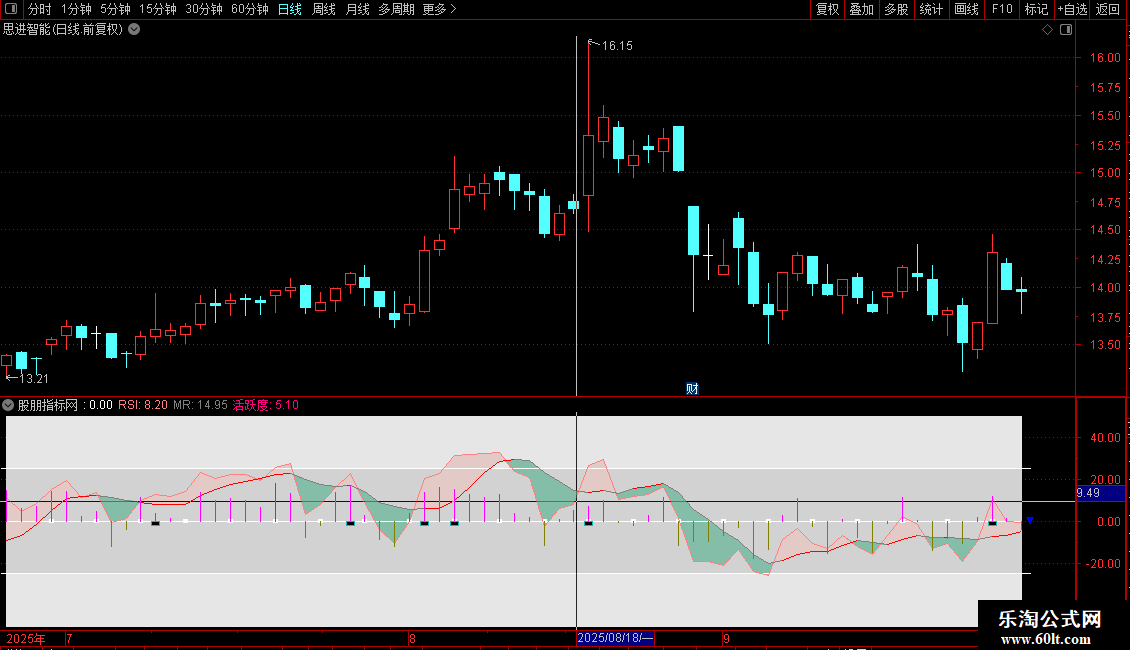
Task: Select the 分时 intraday tab
Action: [x=40, y=9]
